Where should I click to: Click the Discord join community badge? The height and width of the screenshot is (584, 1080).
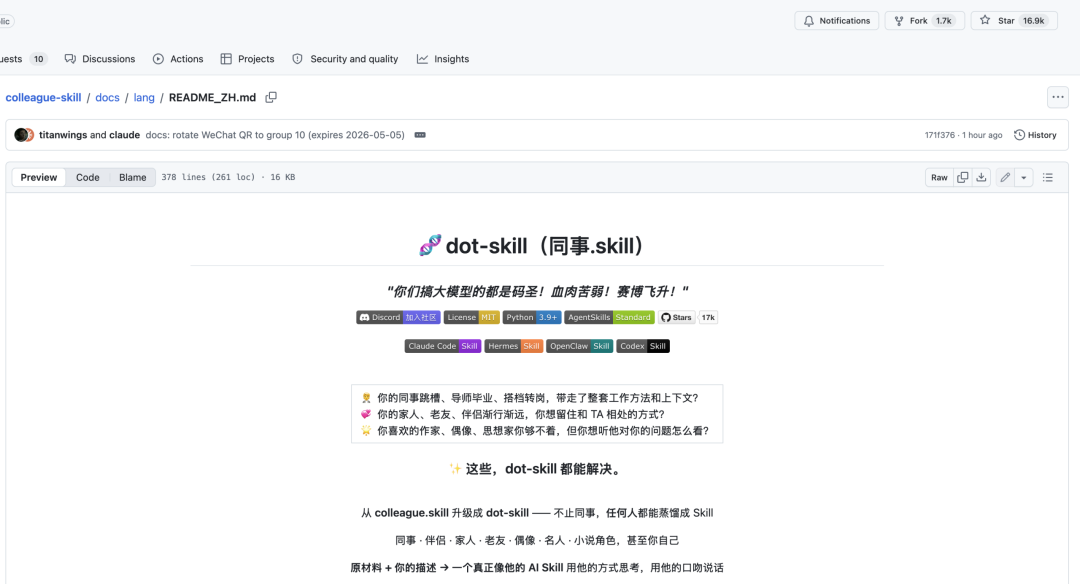click(398, 317)
